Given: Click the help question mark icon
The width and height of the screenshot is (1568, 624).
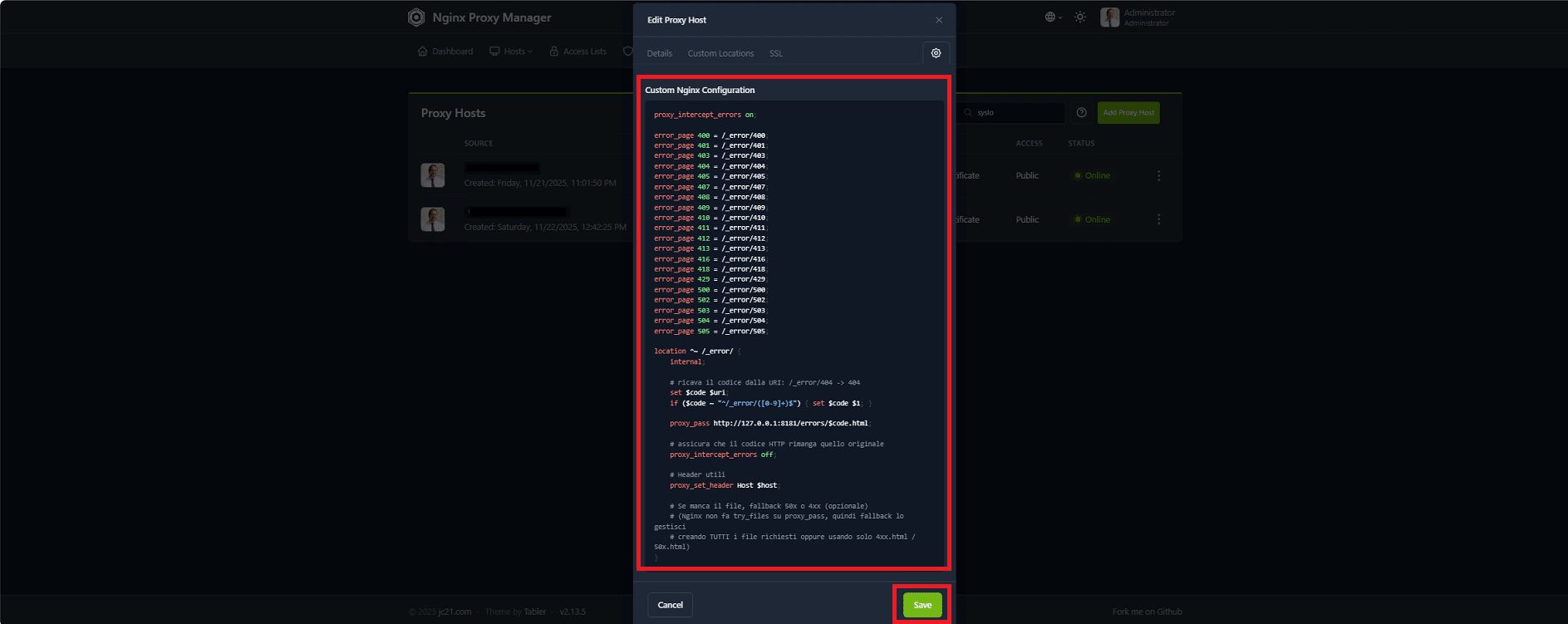Looking at the screenshot, I should (x=1081, y=113).
